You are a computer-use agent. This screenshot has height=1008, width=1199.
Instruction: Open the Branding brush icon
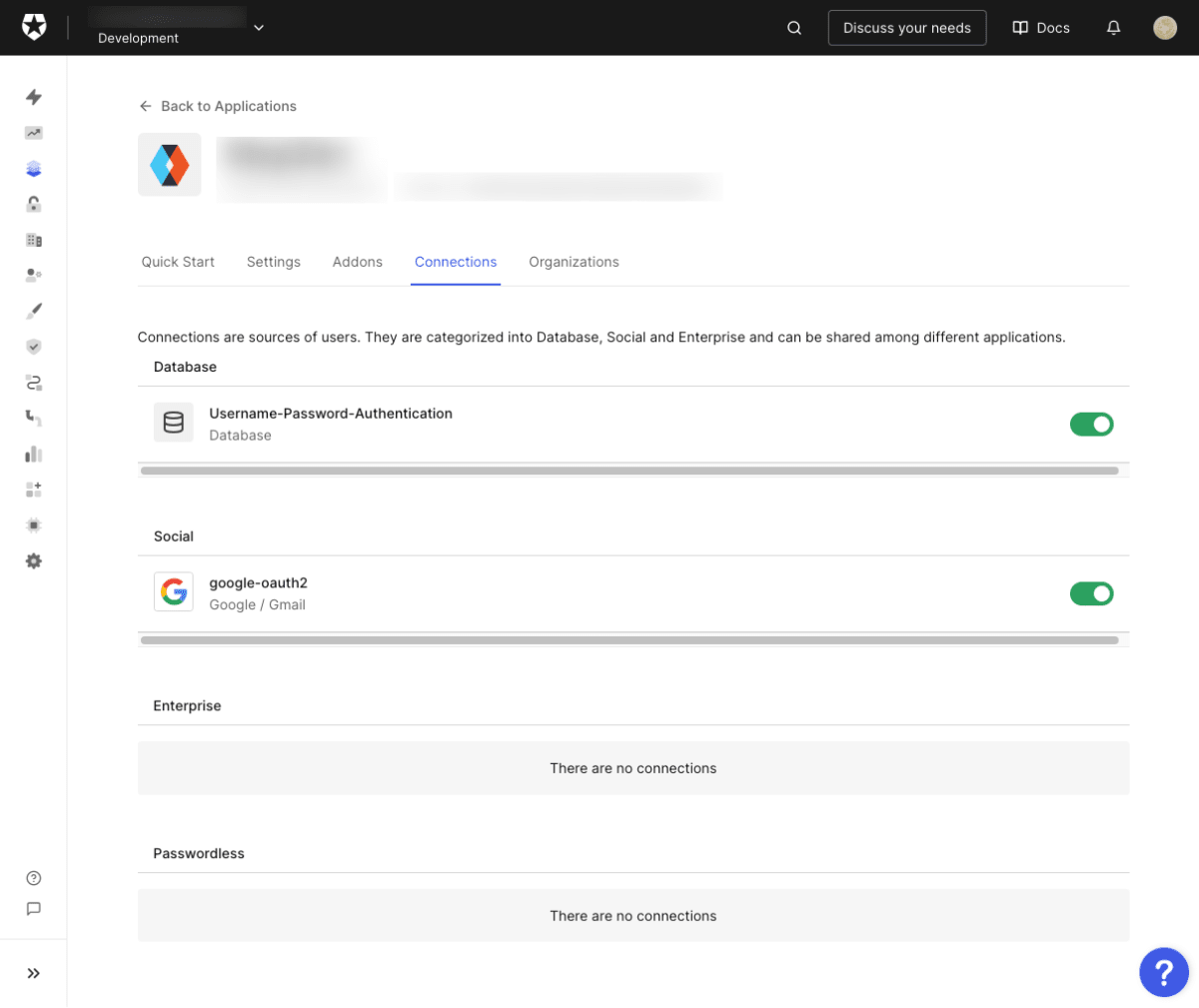point(34,311)
